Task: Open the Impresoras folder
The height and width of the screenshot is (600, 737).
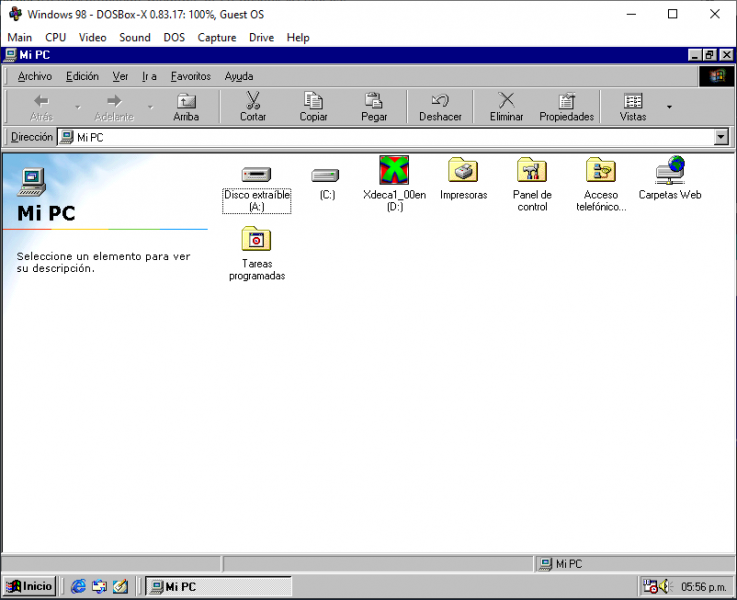Action: point(463,171)
